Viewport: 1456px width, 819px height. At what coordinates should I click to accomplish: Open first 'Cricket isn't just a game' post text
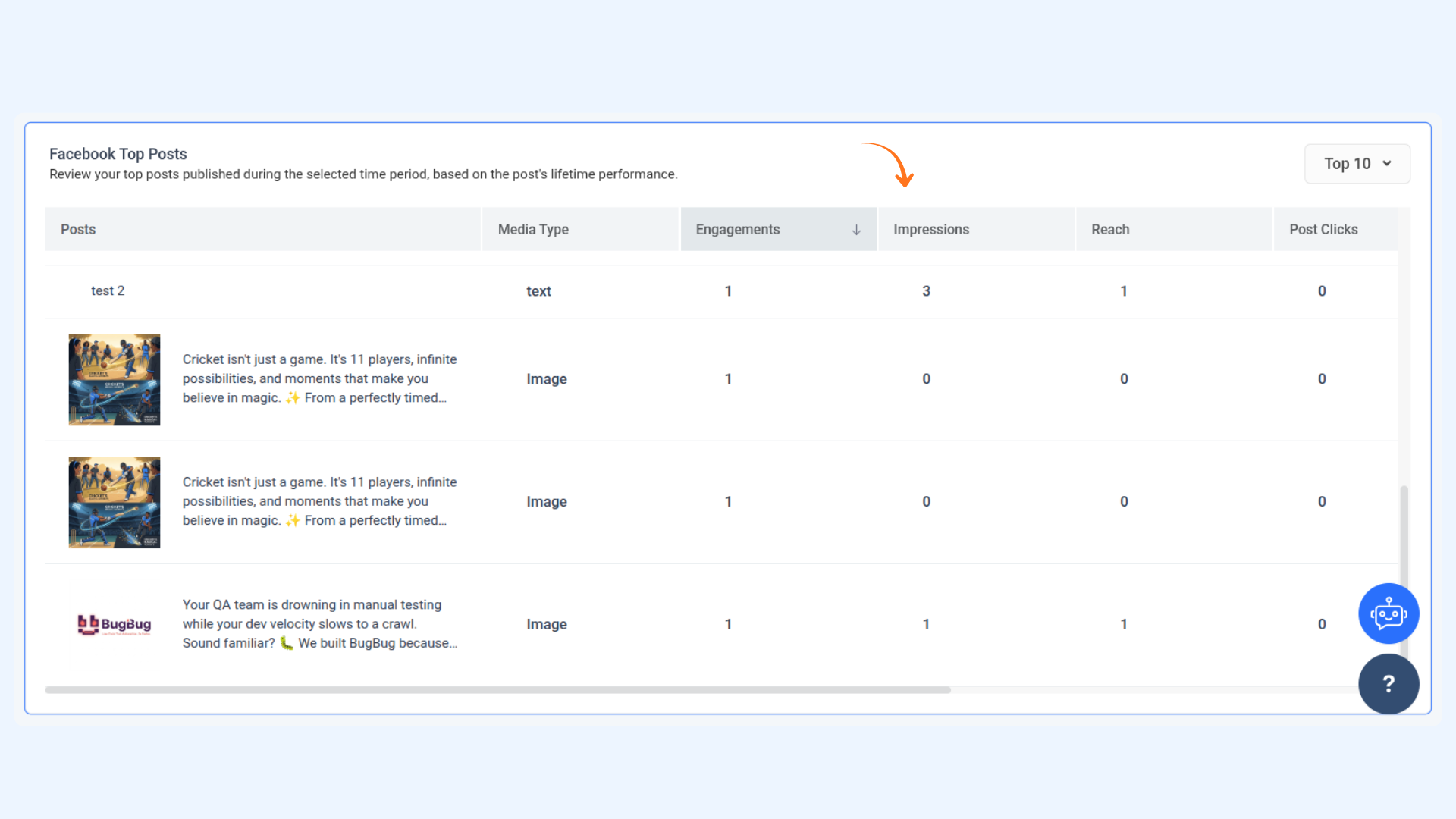click(319, 379)
